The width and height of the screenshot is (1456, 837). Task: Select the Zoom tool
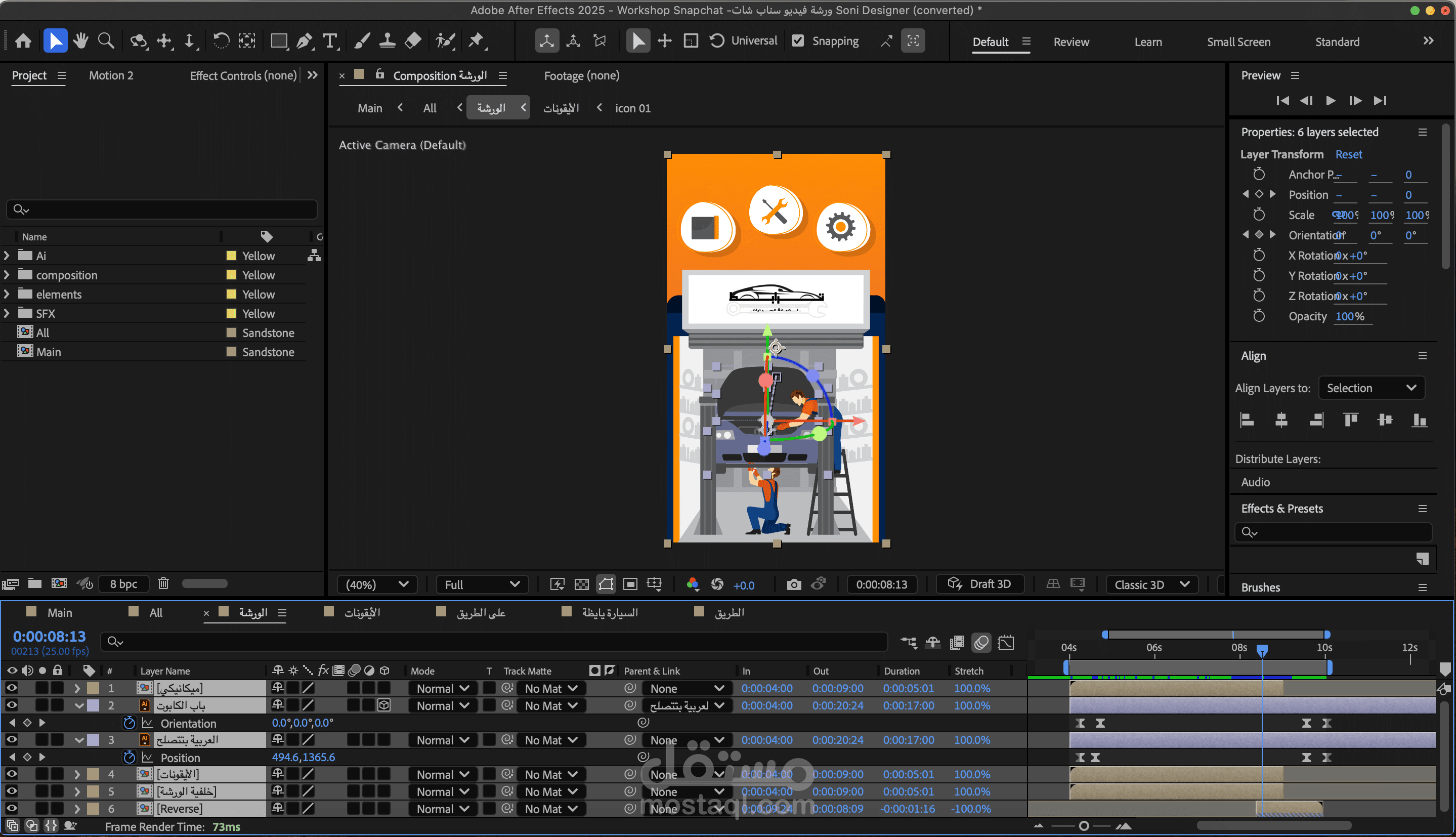pos(106,41)
